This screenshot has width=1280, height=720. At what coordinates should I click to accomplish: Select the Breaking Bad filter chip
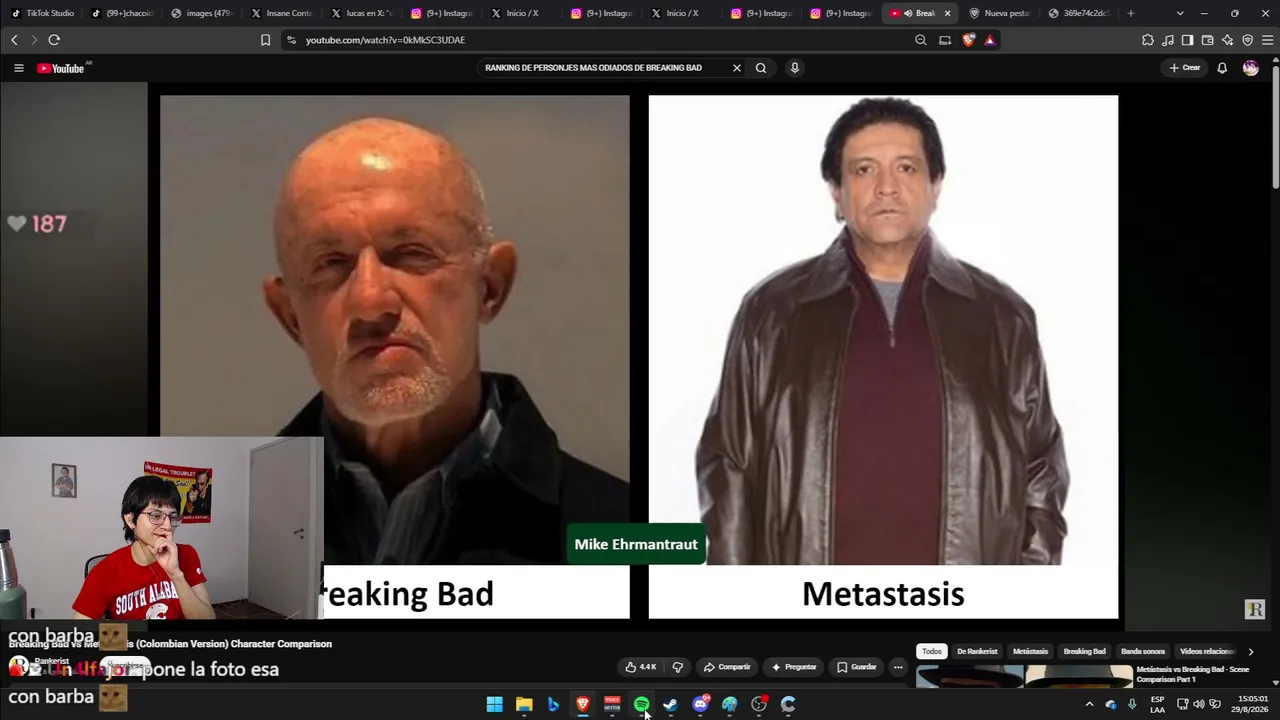pyautogui.click(x=1084, y=651)
